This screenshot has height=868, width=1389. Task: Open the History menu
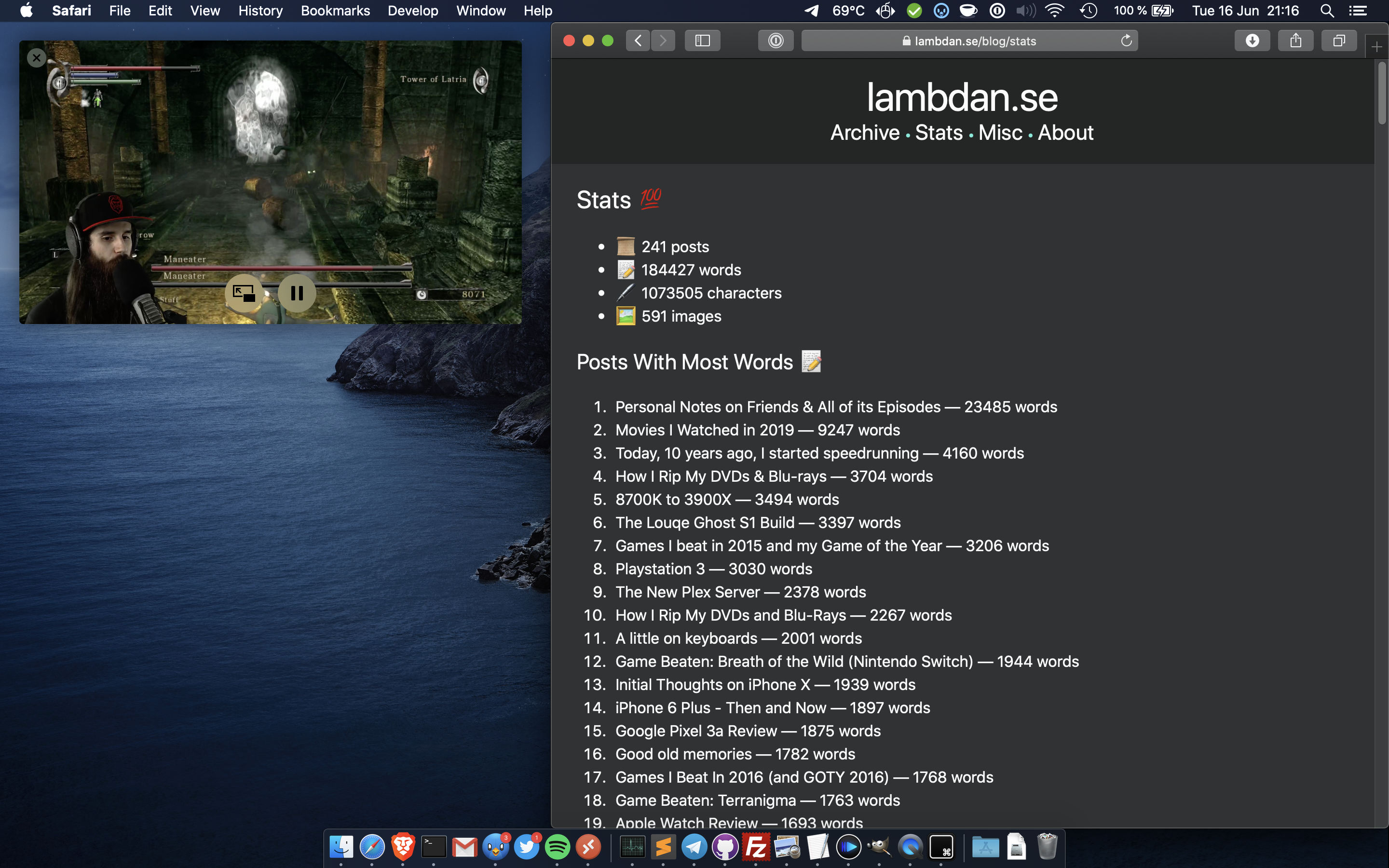point(260,10)
